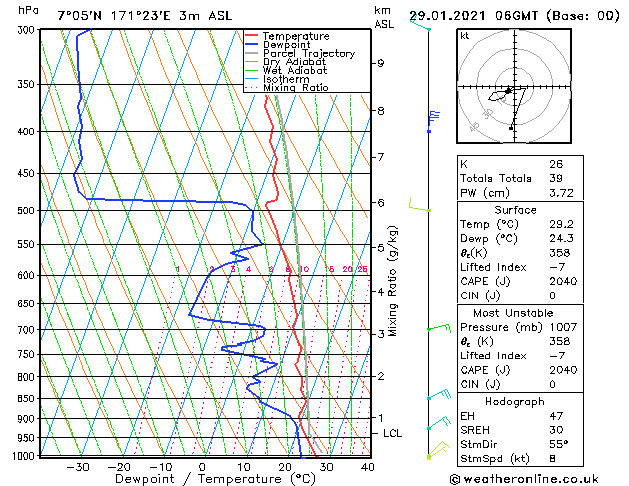Click the red Temperature legend line

251,36
